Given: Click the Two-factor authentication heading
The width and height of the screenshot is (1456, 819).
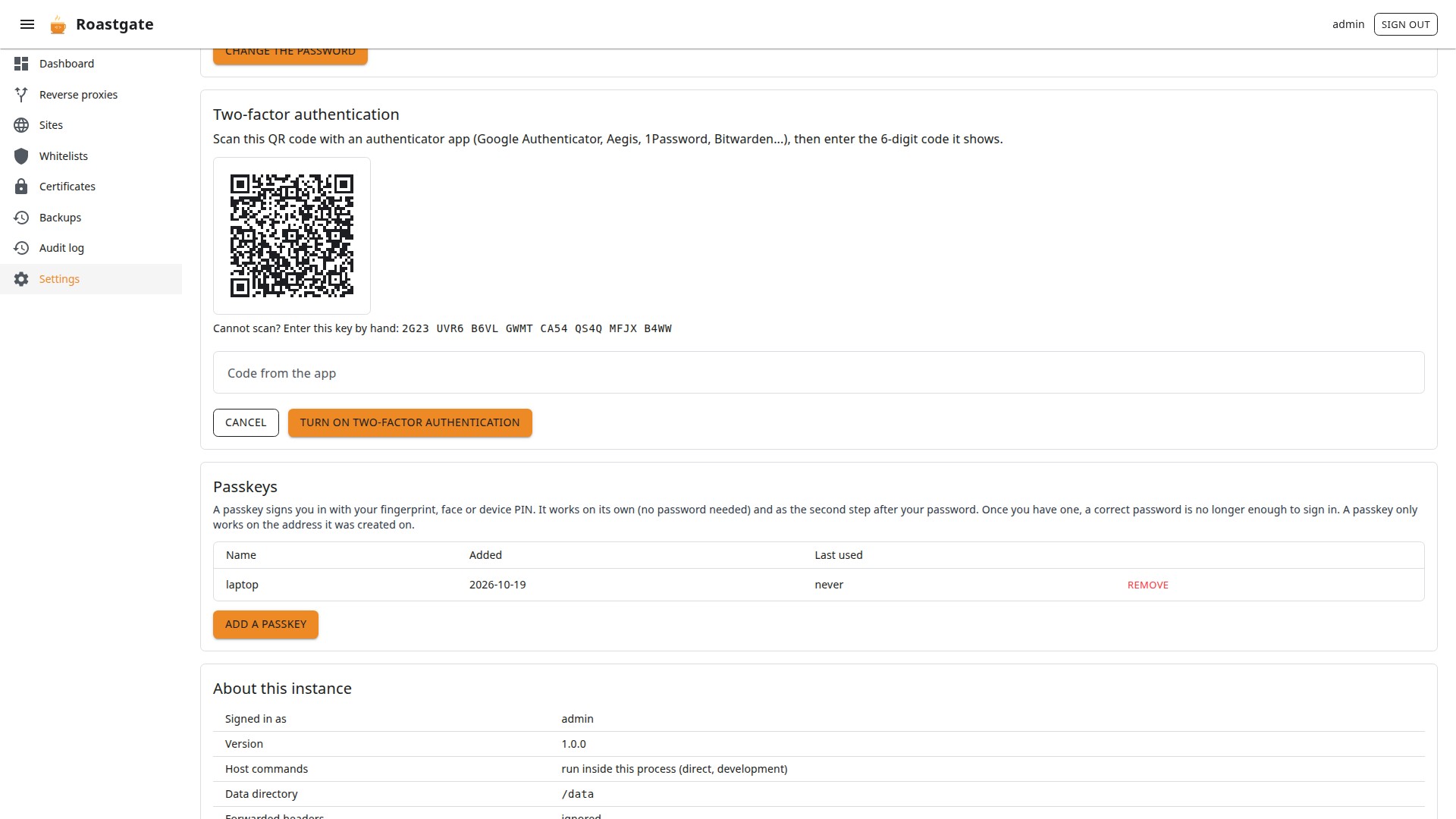Looking at the screenshot, I should click(x=306, y=115).
